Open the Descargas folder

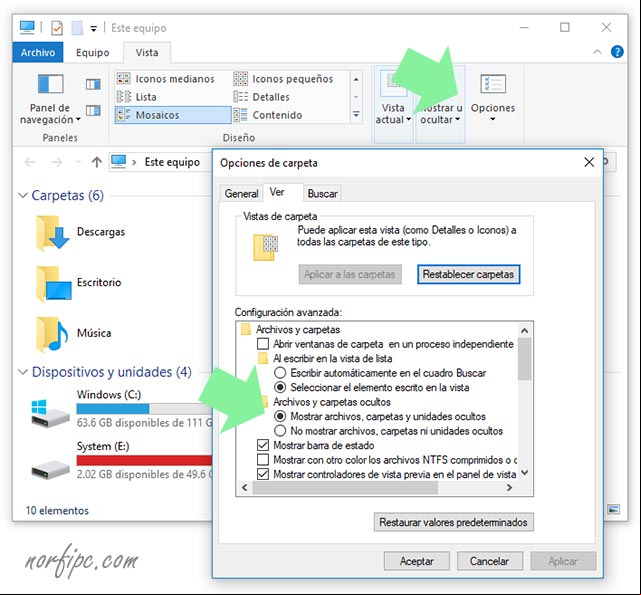pos(80,232)
